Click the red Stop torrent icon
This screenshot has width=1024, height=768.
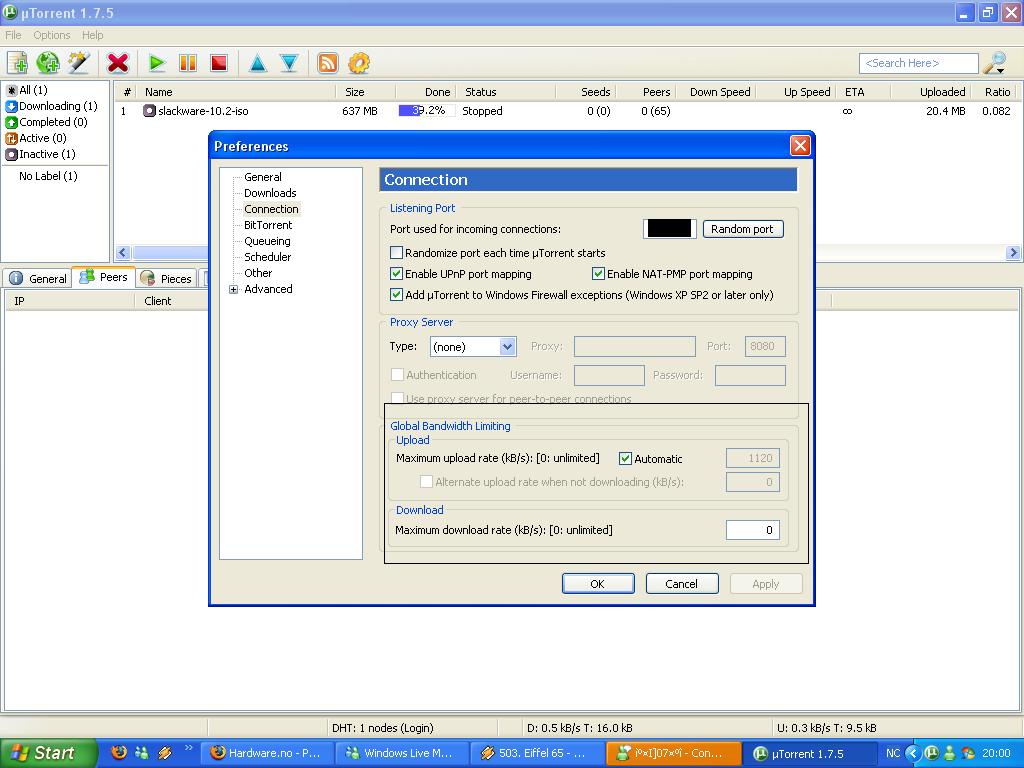coord(219,63)
